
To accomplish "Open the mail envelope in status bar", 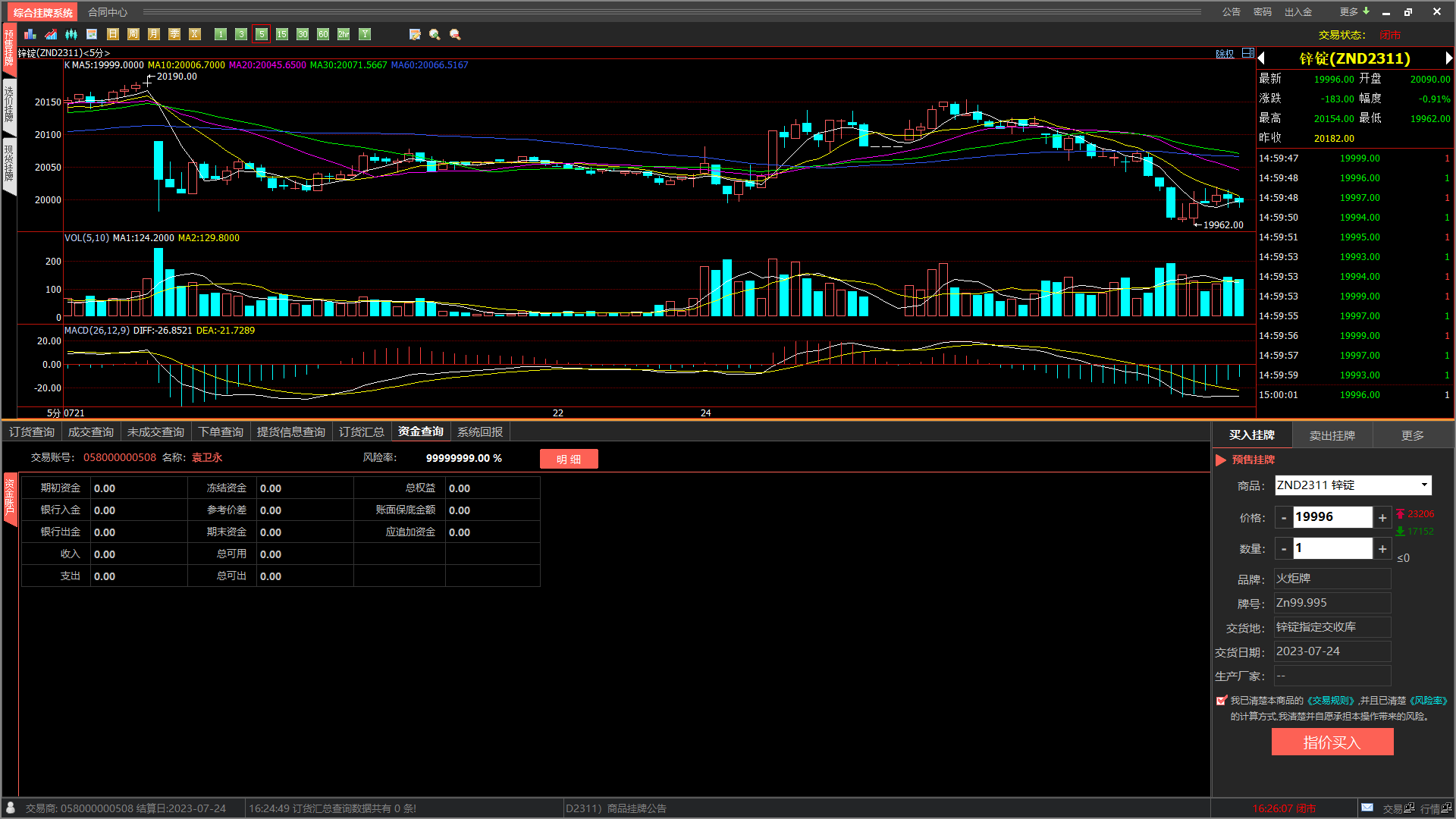I will click(1367, 808).
